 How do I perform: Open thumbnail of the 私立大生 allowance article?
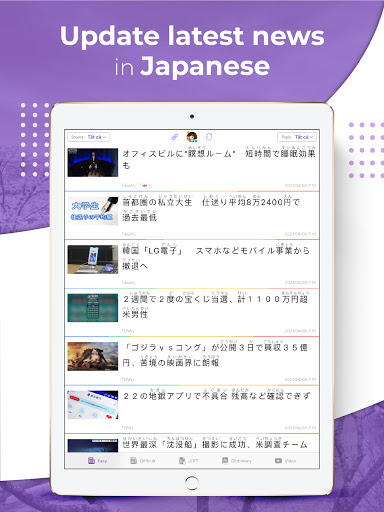(x=93, y=211)
